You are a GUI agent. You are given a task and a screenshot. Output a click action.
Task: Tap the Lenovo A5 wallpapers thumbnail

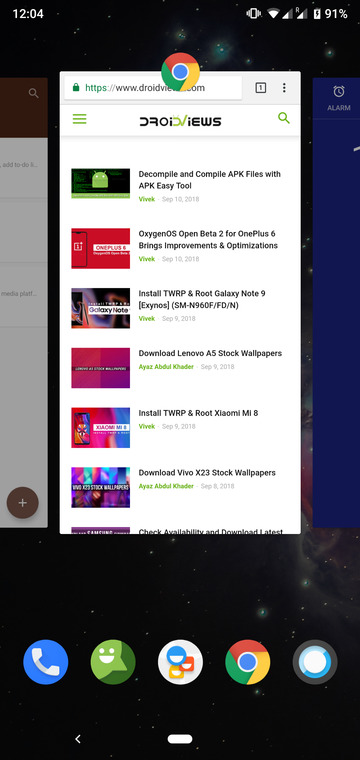(x=100, y=368)
